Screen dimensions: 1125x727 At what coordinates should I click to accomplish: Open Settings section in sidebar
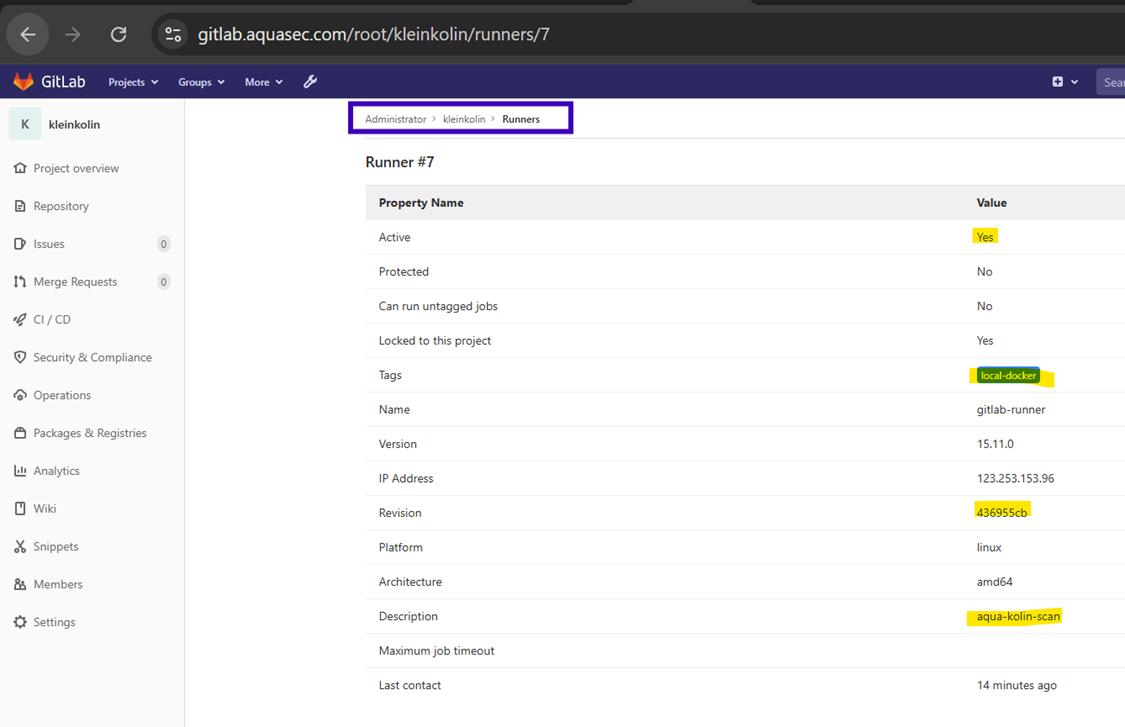click(55, 622)
